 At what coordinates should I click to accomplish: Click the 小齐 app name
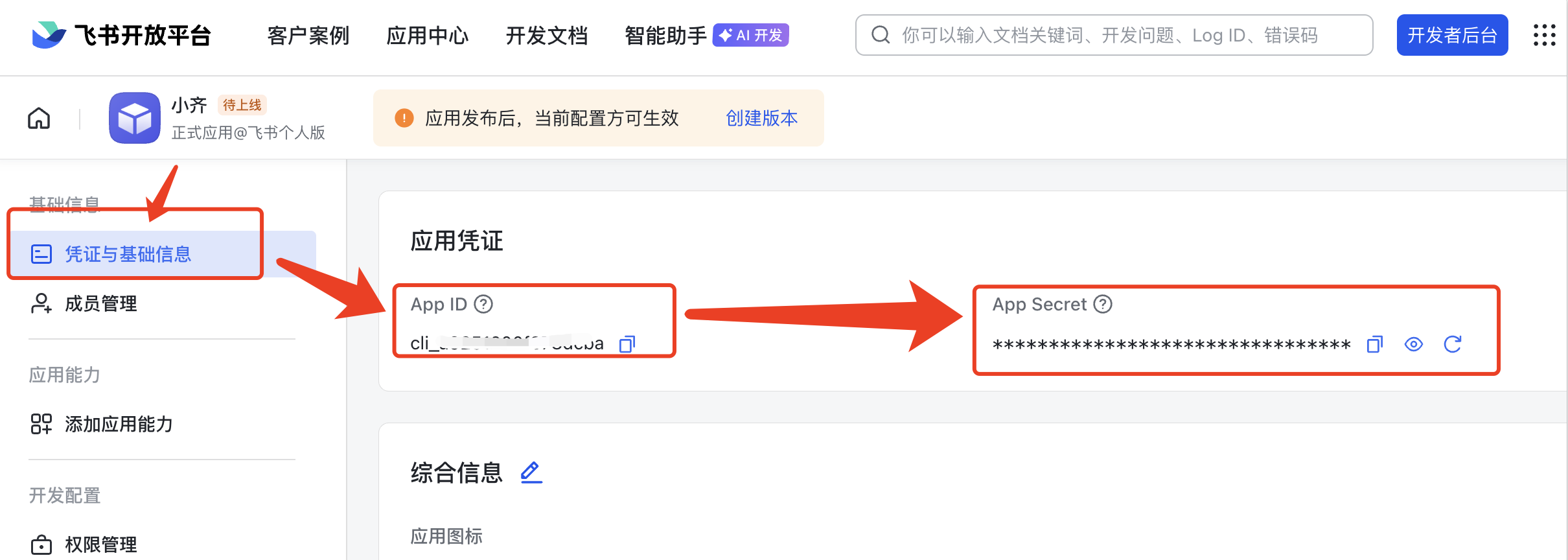[x=189, y=105]
